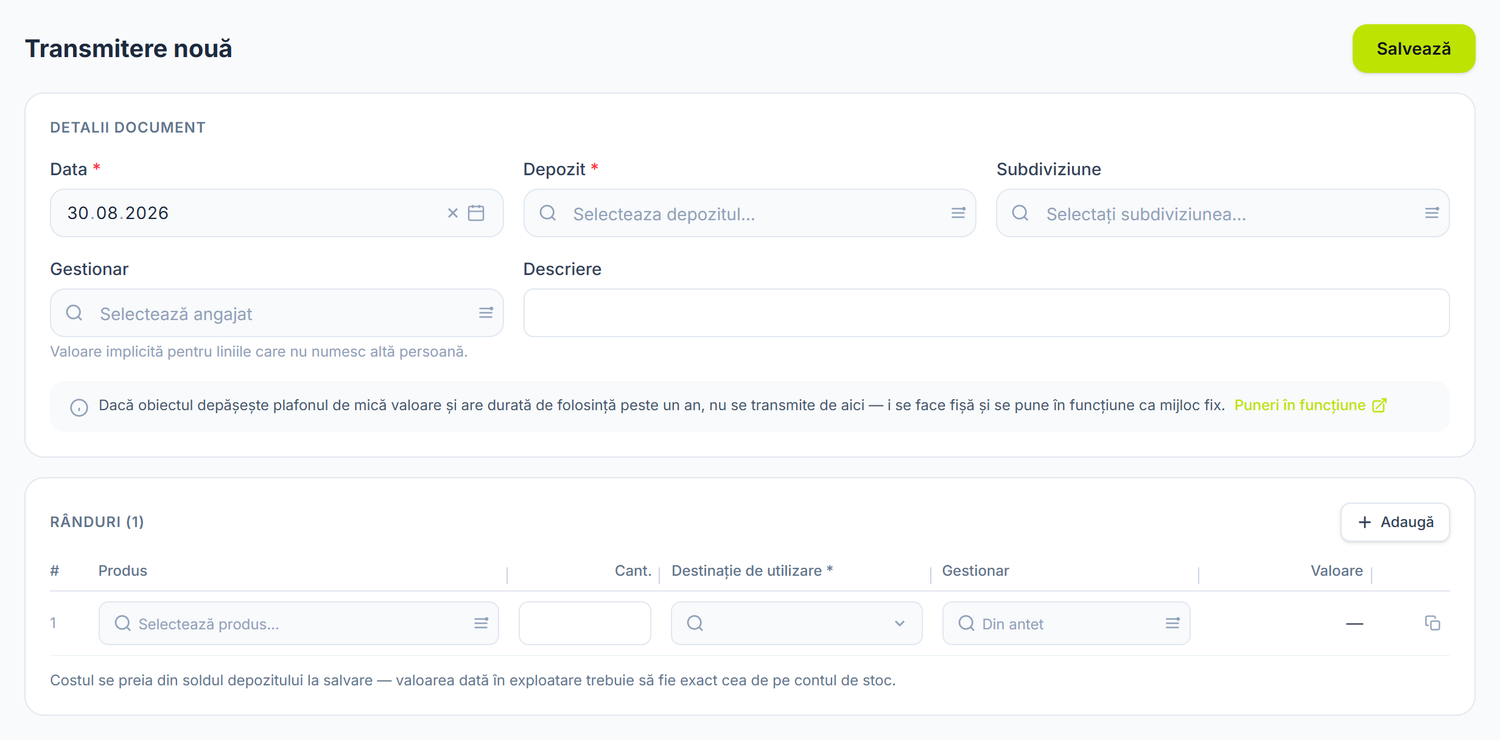Viewport: 1500px width, 740px height.
Task: Click the search icon in Depozit field
Action: (548, 213)
